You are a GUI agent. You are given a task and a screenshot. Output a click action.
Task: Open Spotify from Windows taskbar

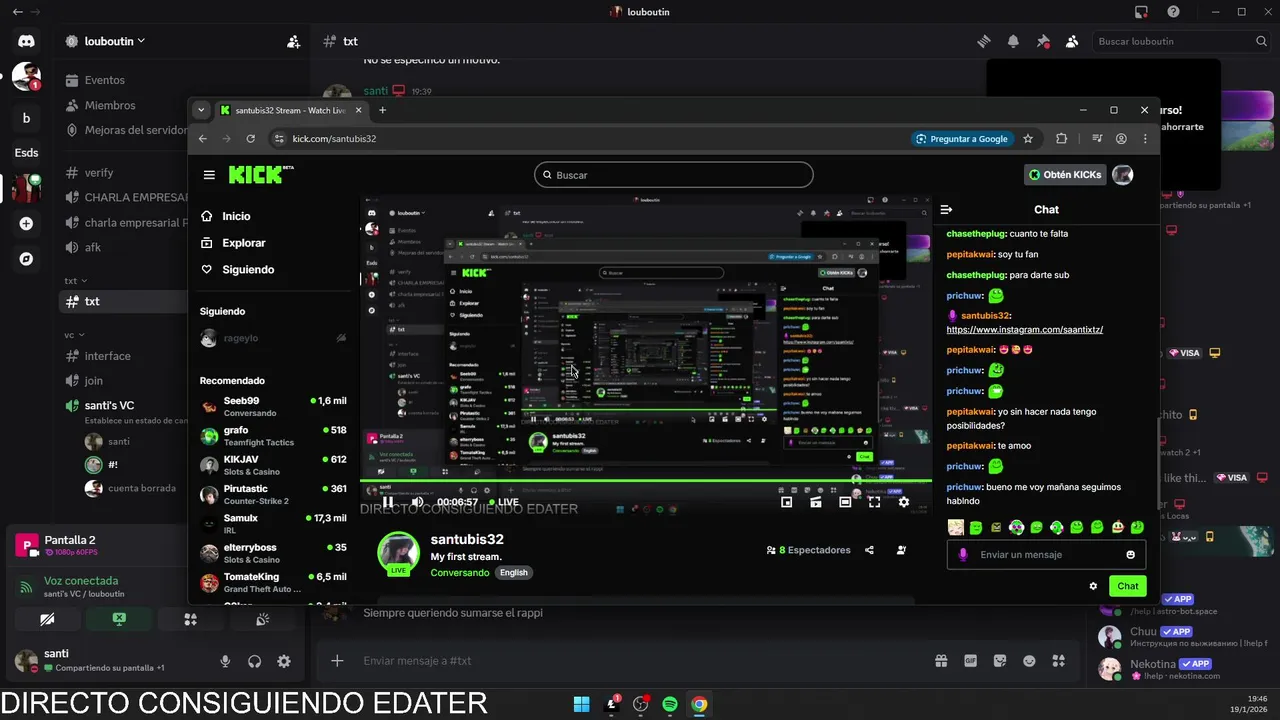click(670, 704)
